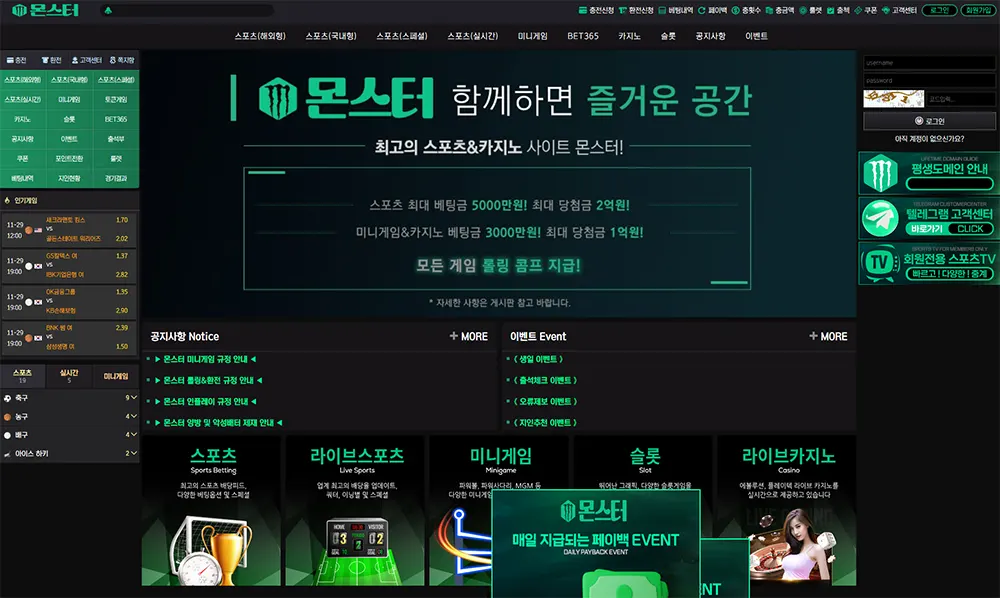Open the 라이브스포츠 Live Sports card
The width and height of the screenshot is (1000, 598).
(357, 511)
